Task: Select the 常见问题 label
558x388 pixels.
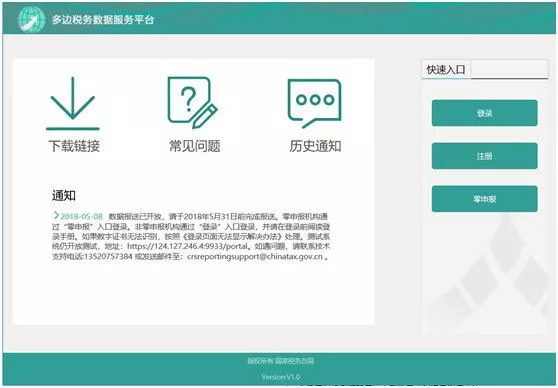Action: click(x=195, y=146)
